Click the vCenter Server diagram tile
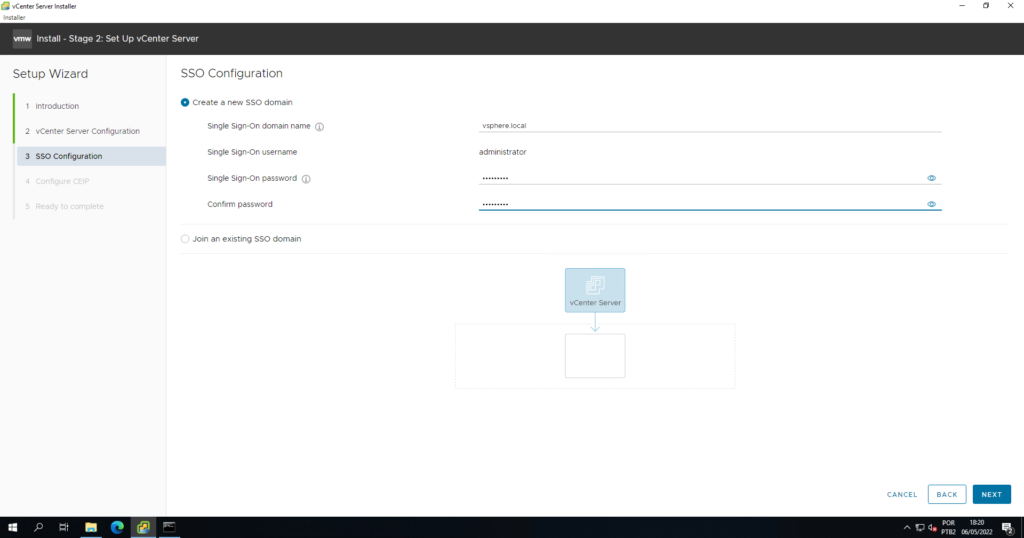The image size is (1024, 538). (595, 290)
